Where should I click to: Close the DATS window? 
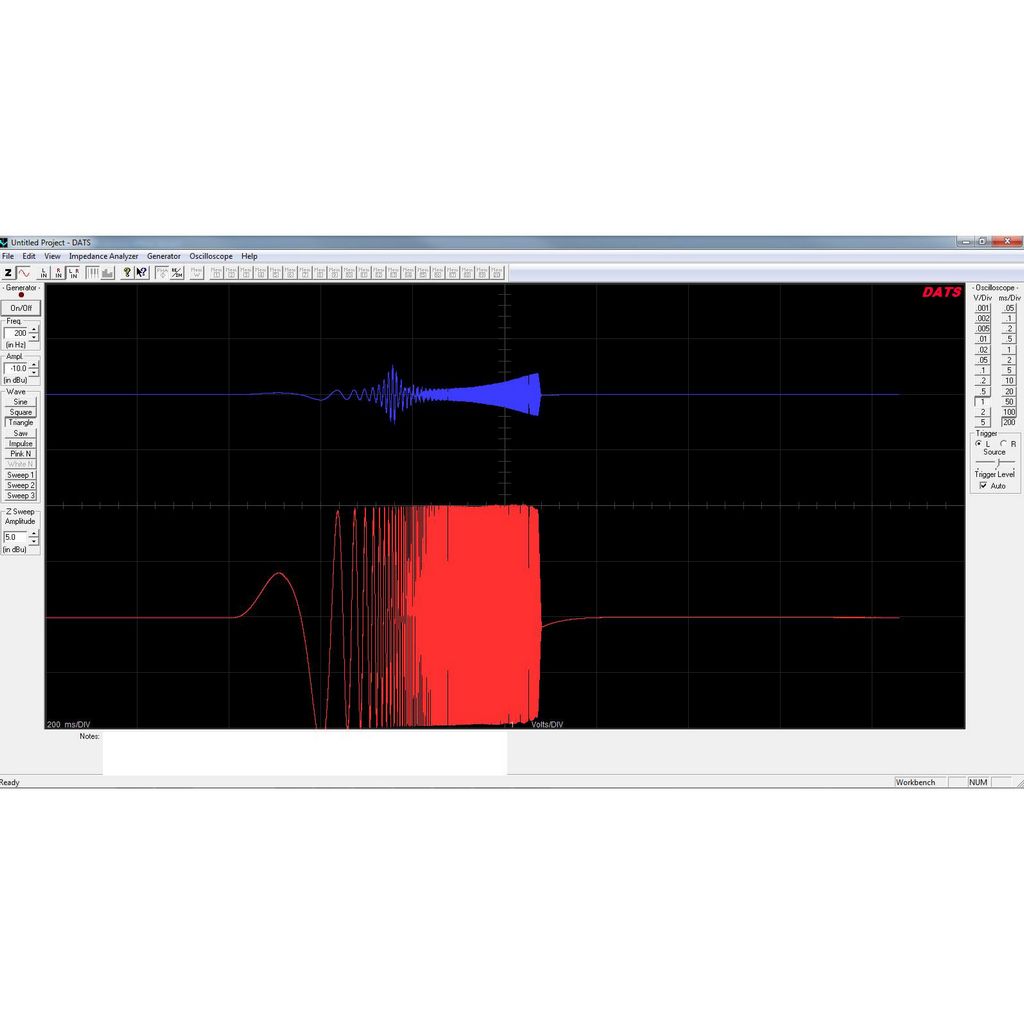(1007, 242)
